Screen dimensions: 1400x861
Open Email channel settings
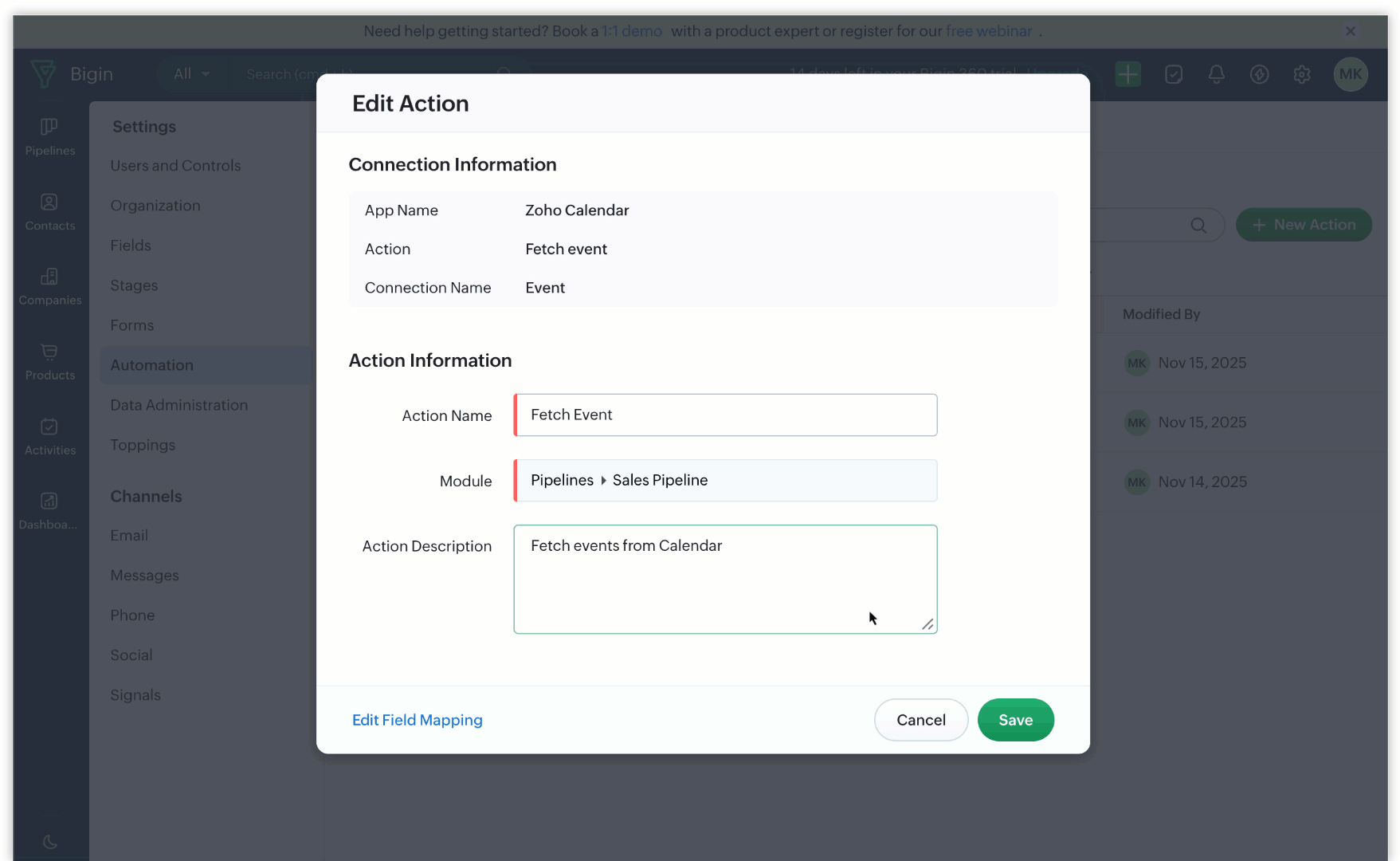point(129,536)
